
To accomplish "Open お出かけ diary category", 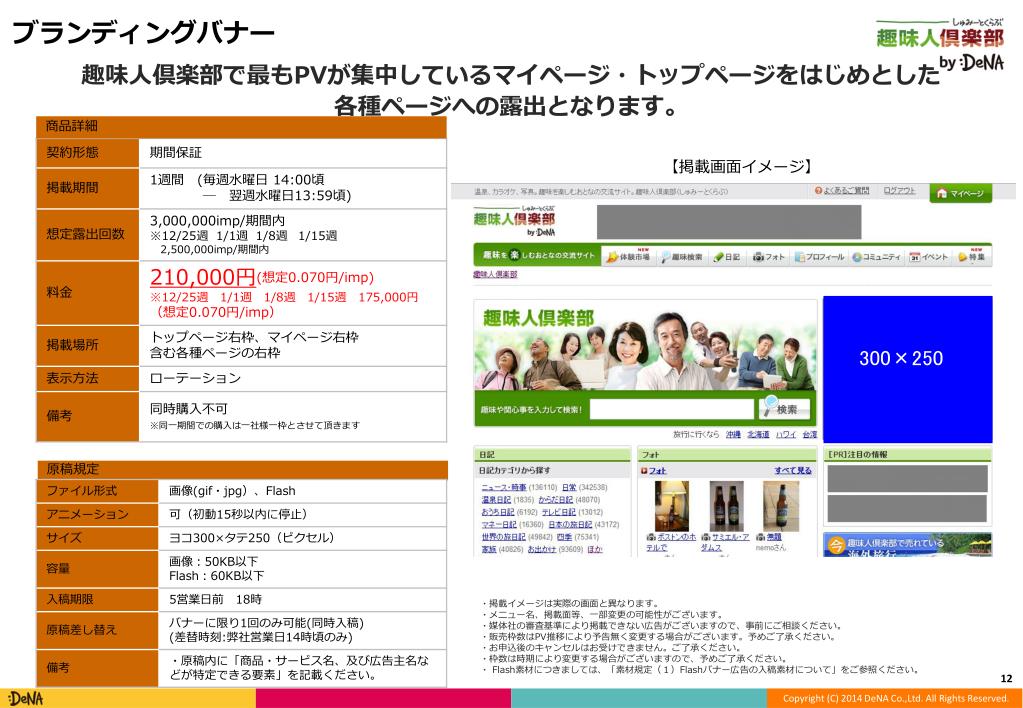I will click(x=542, y=549).
